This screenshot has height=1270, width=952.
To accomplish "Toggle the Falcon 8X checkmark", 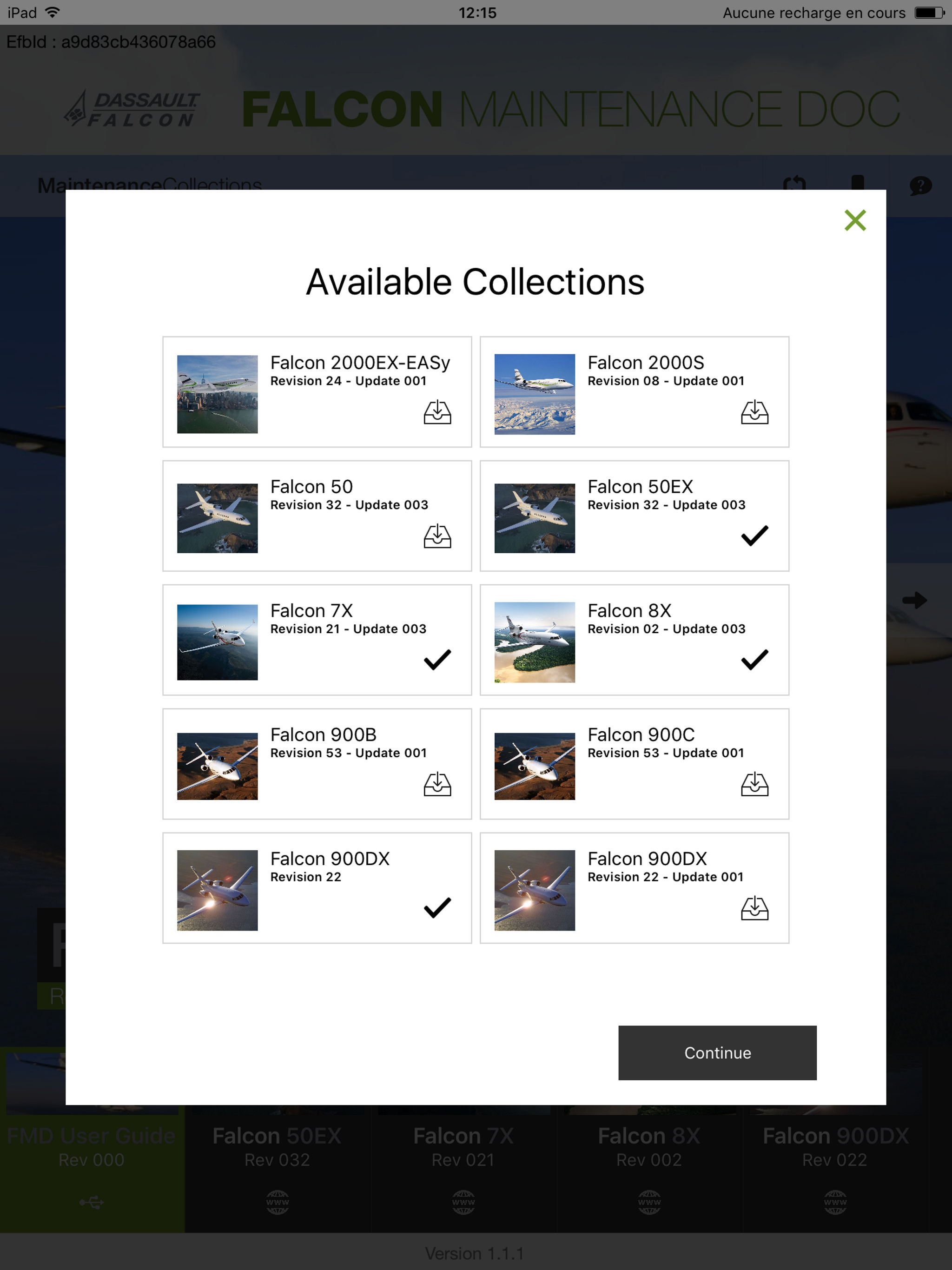I will pyautogui.click(x=754, y=660).
